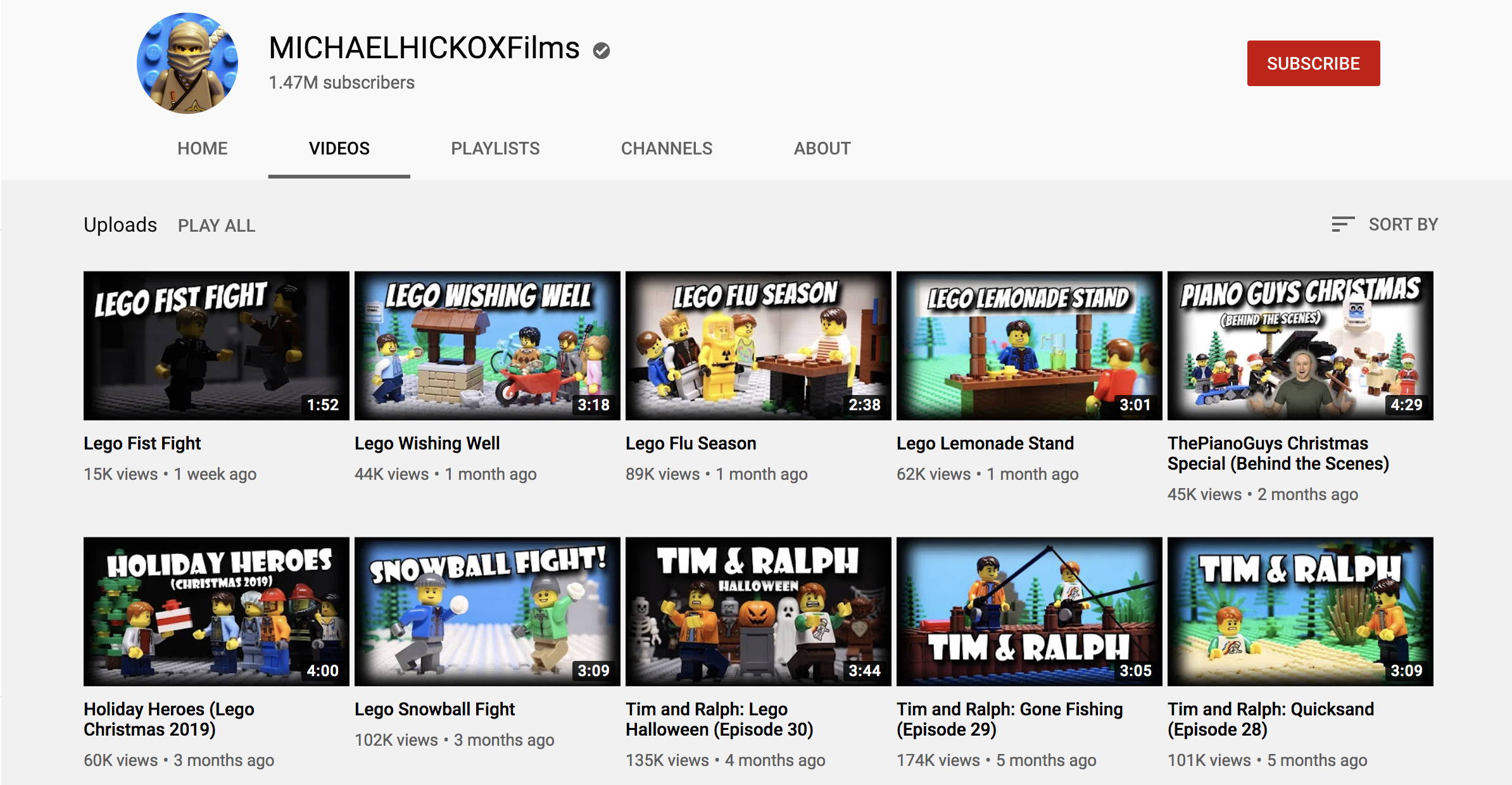Click the 1.47M subscribers text
Screen dimensions: 1512x785
point(341,83)
